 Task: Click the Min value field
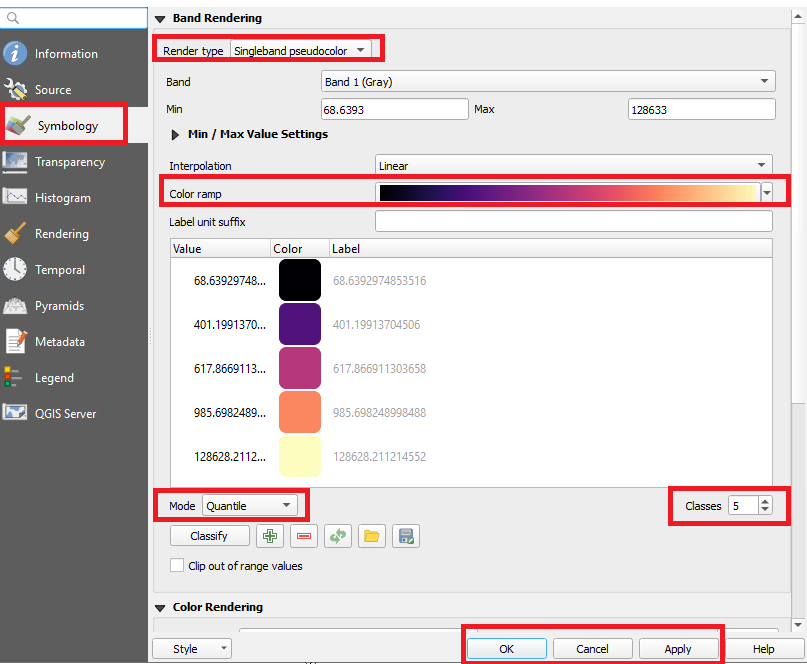395,109
